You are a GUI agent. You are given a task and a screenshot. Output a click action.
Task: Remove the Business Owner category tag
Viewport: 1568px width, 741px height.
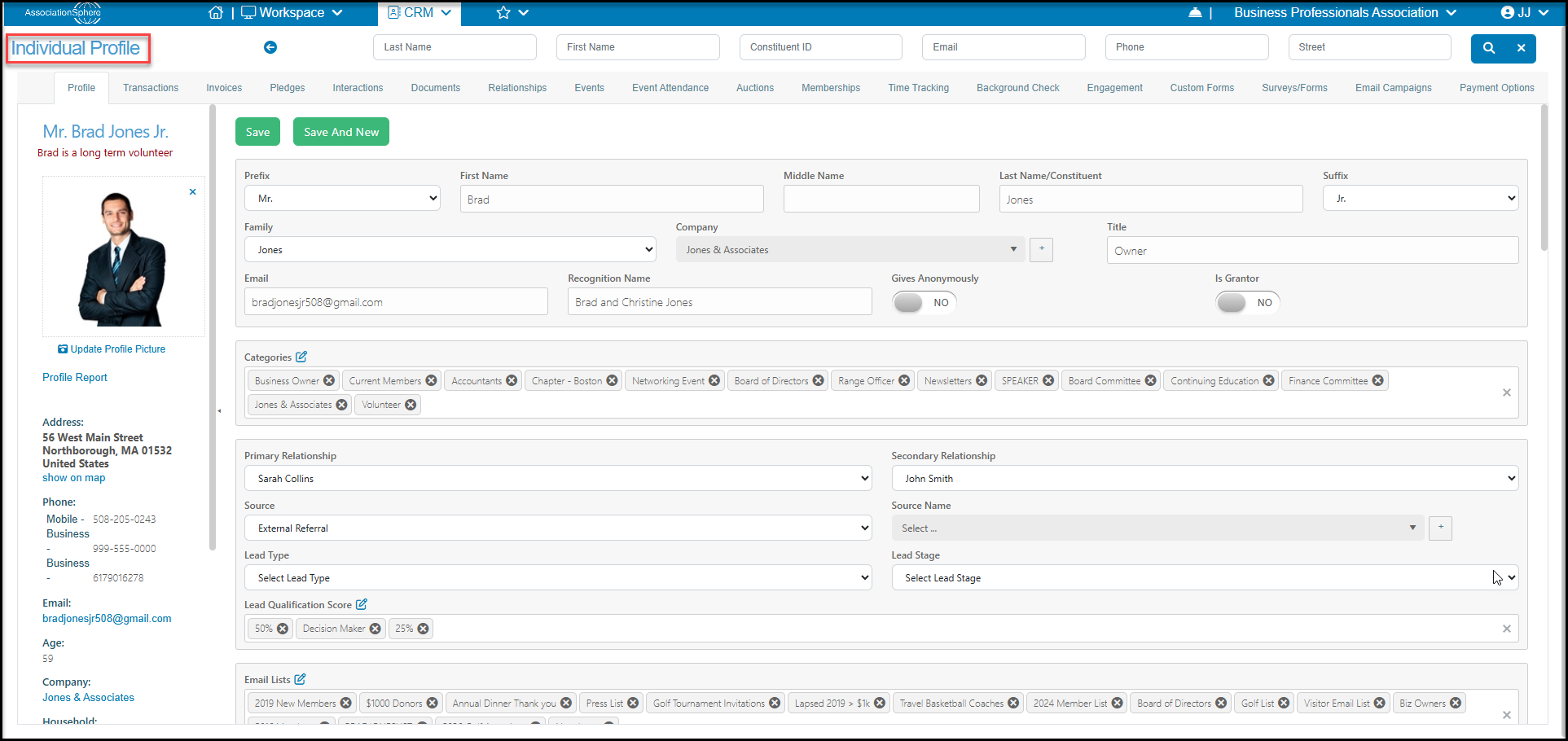click(329, 380)
